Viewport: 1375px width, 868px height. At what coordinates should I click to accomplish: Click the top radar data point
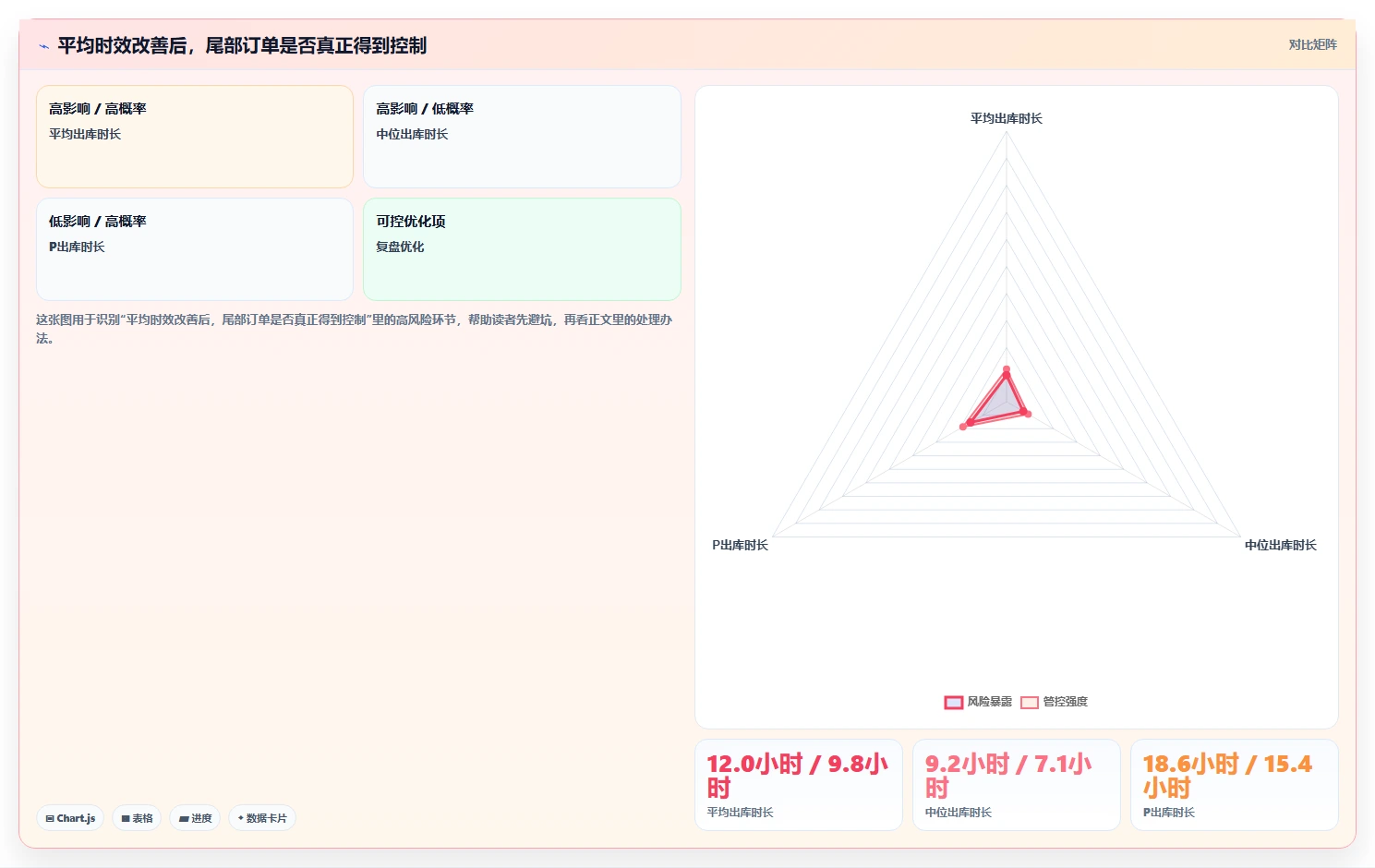[1007, 369]
